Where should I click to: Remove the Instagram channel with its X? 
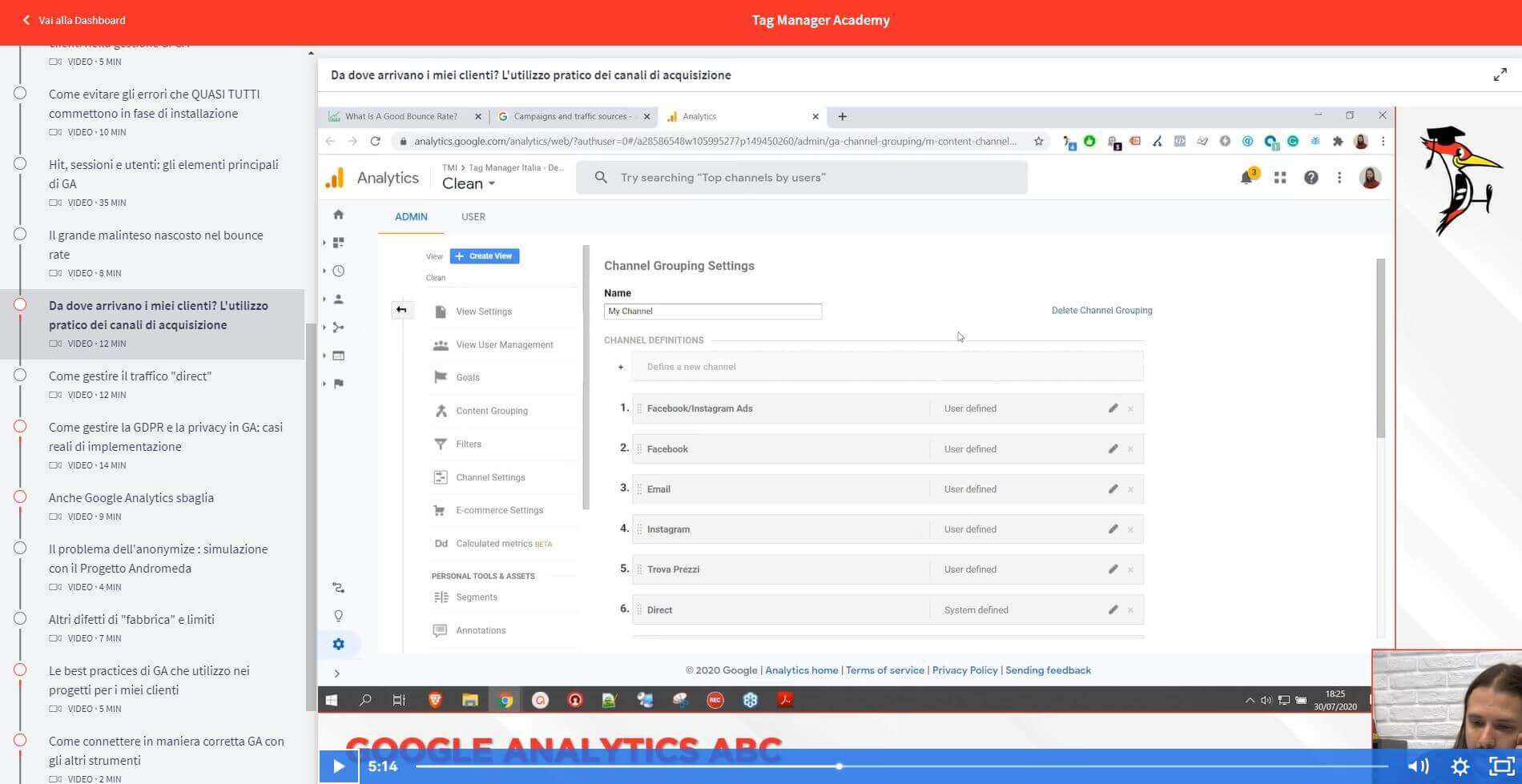(x=1130, y=529)
